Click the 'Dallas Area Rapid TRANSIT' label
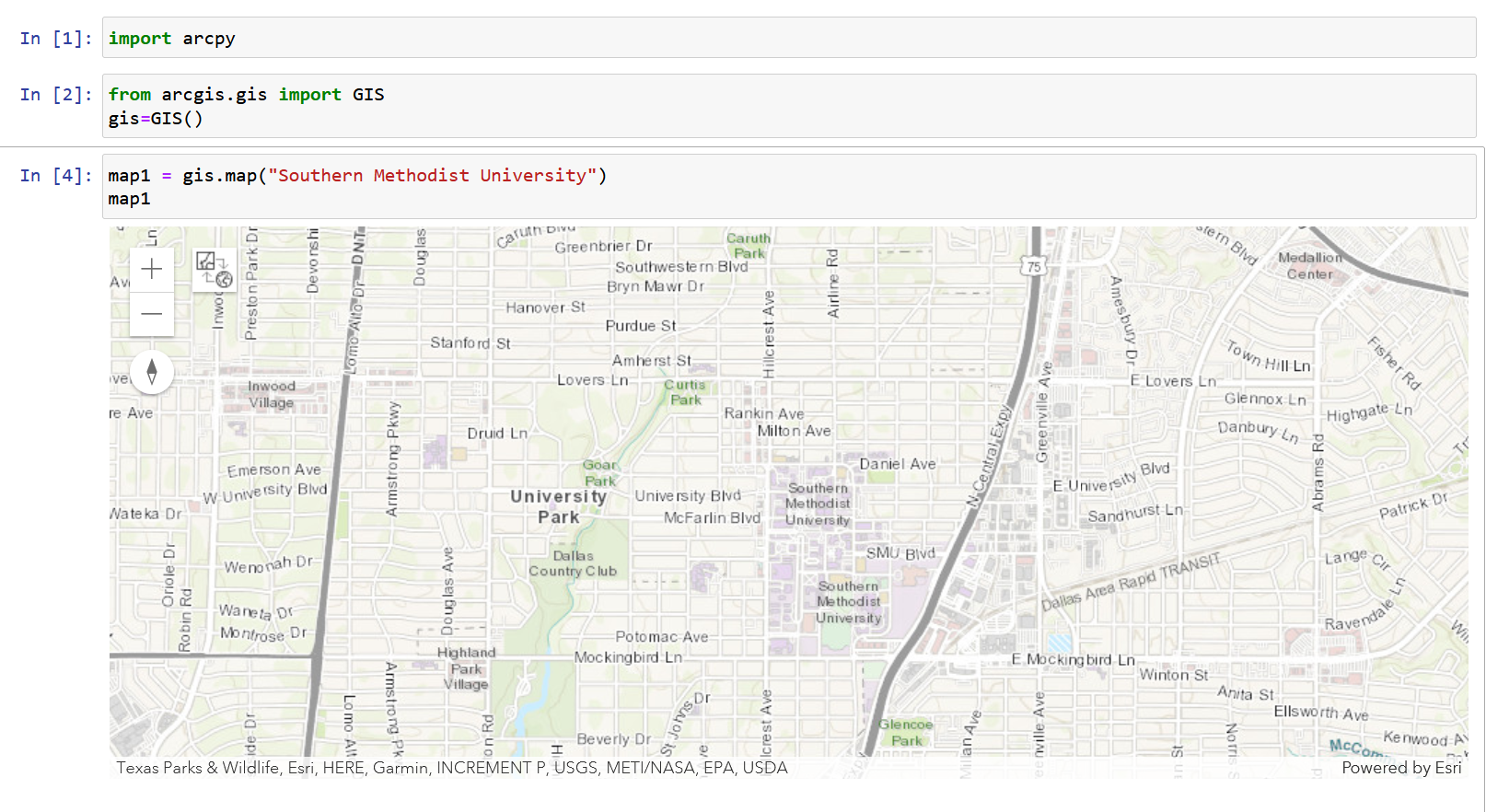The image size is (1486, 812). (1132, 580)
